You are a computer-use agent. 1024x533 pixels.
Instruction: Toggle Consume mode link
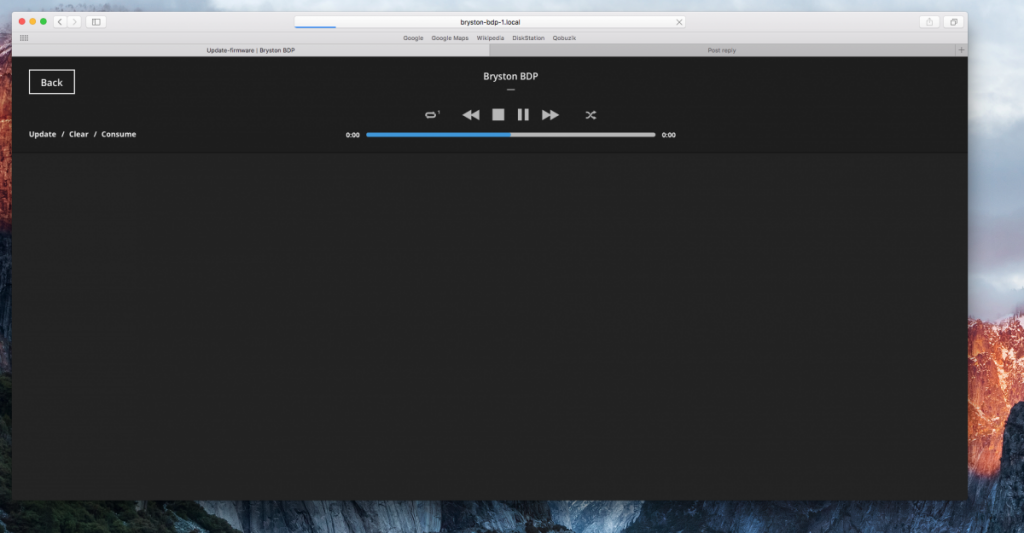pyautogui.click(x=119, y=134)
